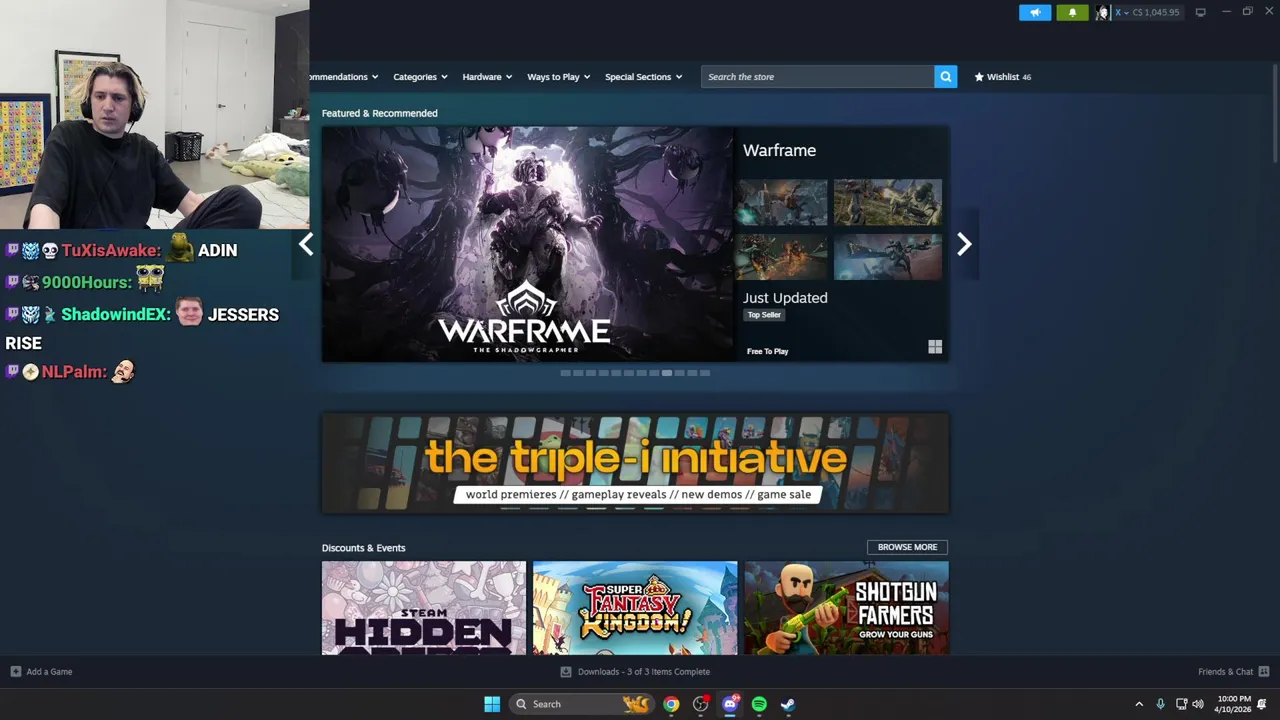The height and width of the screenshot is (720, 1280).
Task: Open Friends & Chat panel
Action: point(1234,672)
